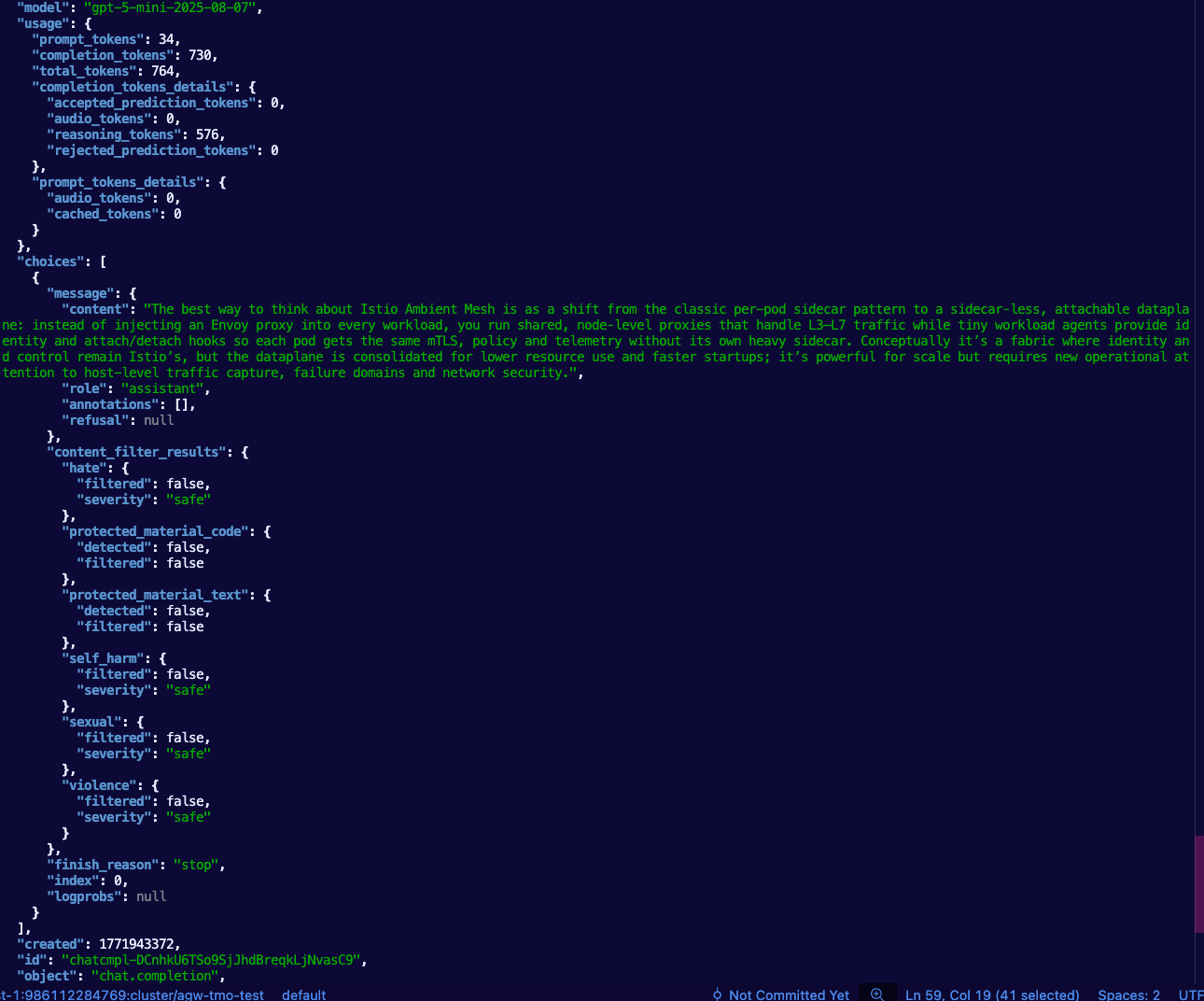Click the gpt-5-mini-2025-08-07 model value
This screenshot has width=1204, height=1001.
pos(173,7)
